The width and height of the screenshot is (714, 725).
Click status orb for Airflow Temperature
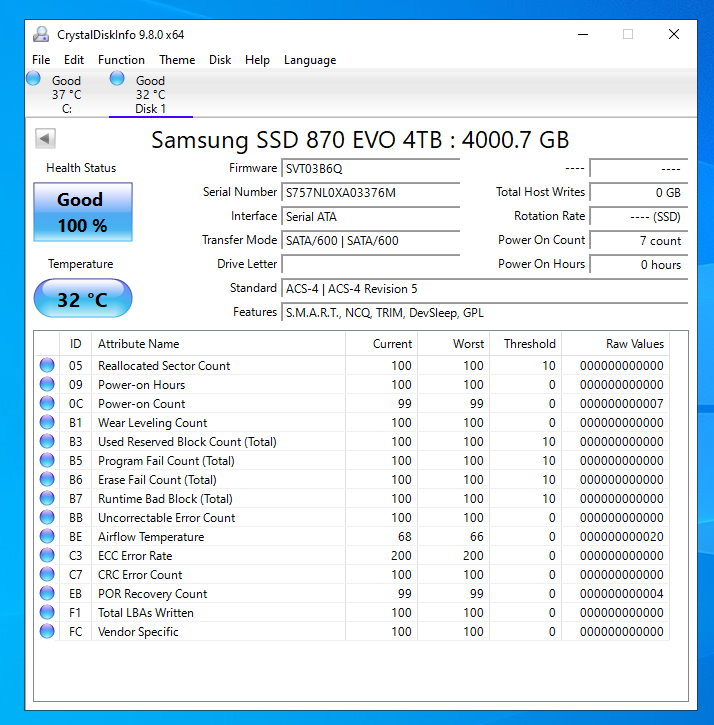click(47, 536)
